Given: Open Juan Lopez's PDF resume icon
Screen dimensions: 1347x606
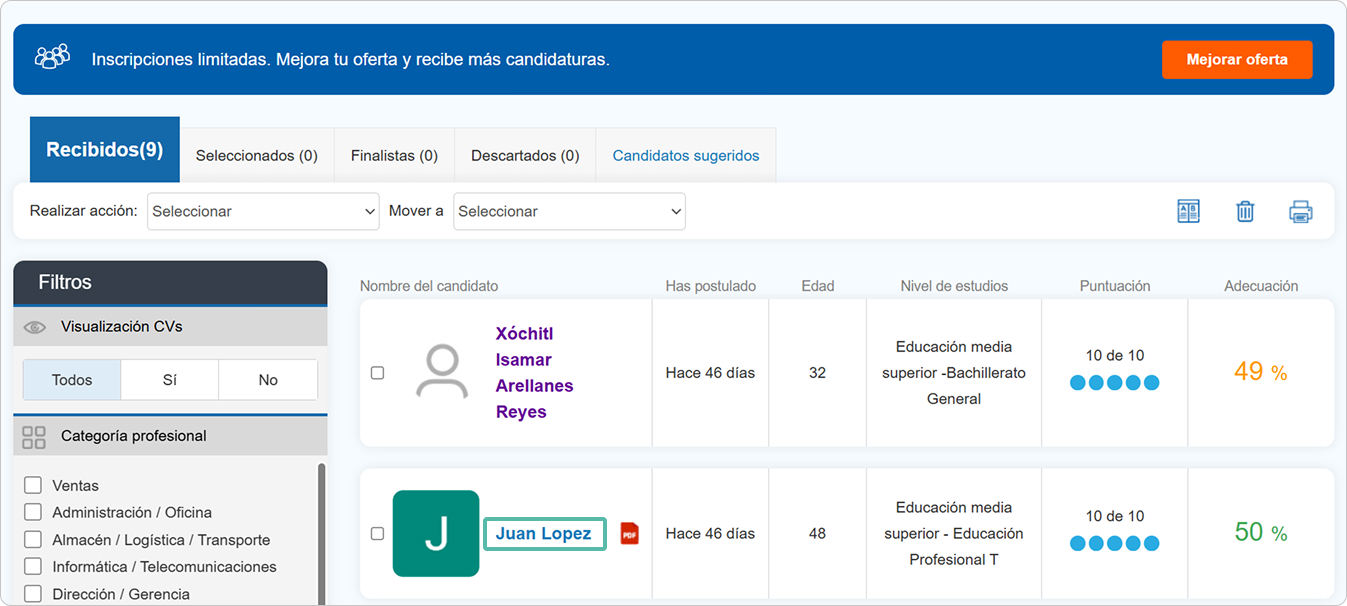Looking at the screenshot, I should point(629,534).
